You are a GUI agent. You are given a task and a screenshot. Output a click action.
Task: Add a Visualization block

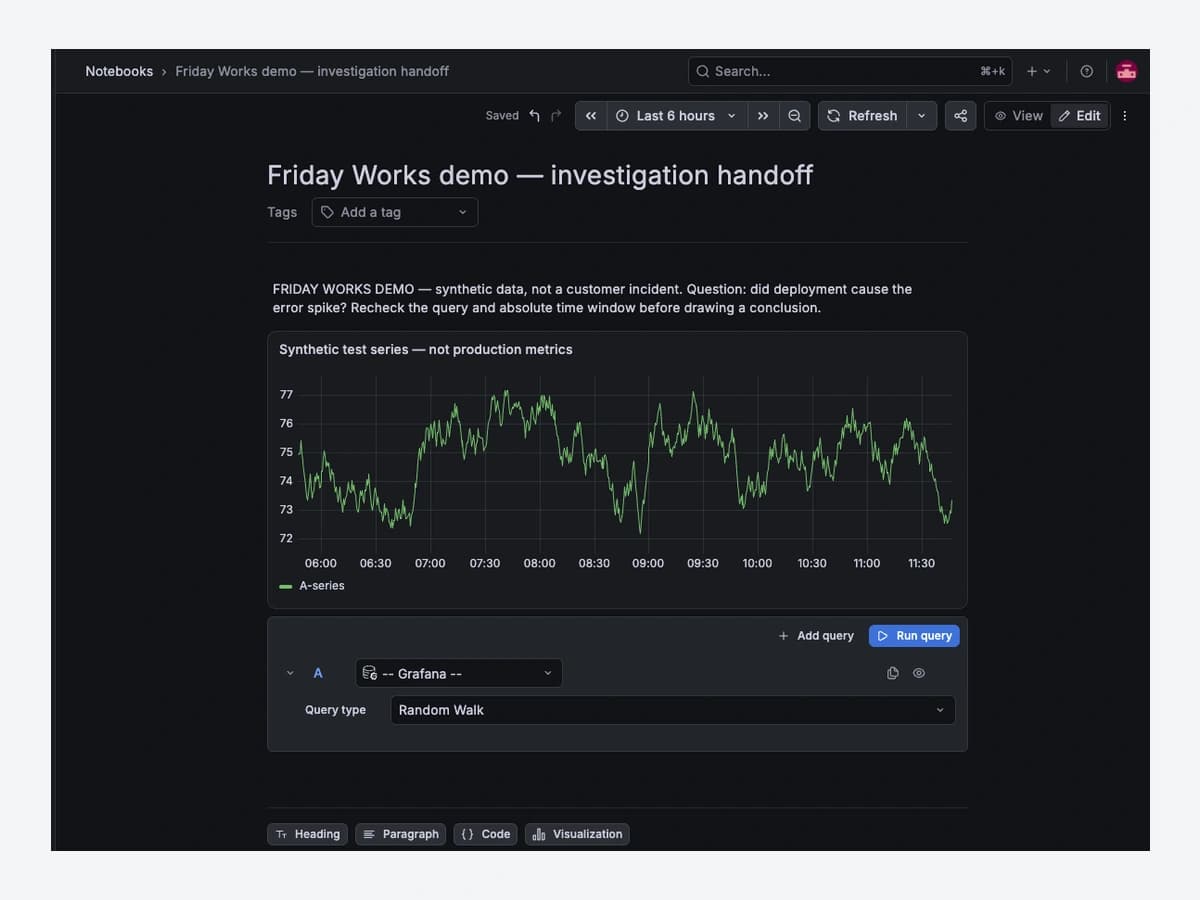(x=577, y=834)
